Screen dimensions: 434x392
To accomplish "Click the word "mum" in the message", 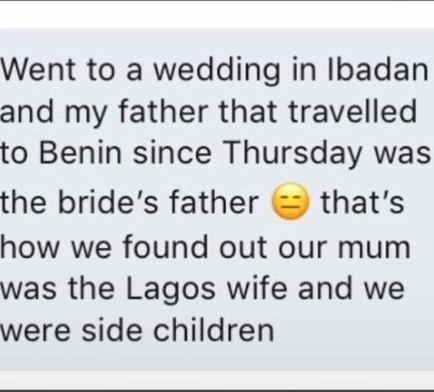I will point(374,249).
